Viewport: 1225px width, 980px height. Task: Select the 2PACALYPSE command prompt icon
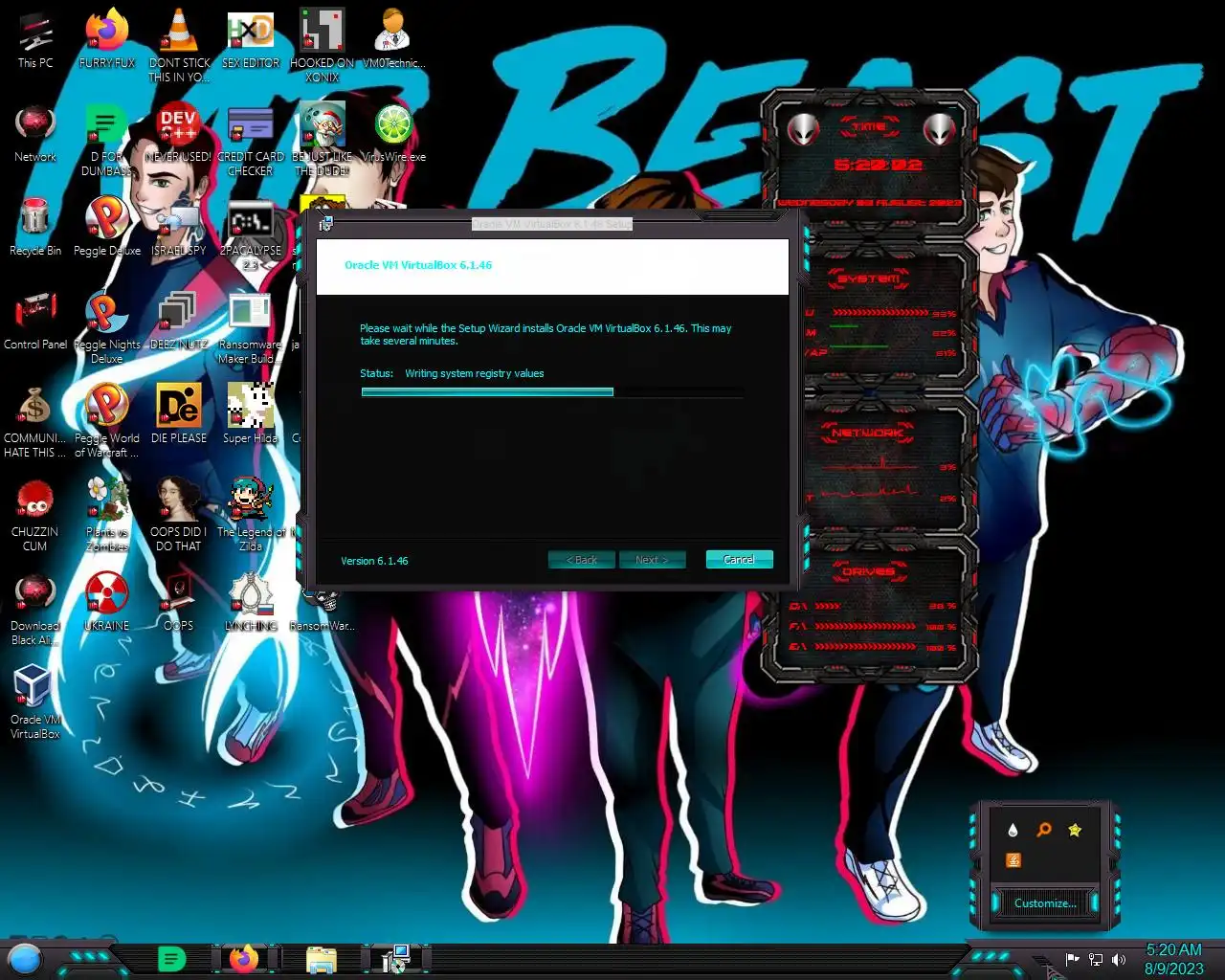[250, 234]
